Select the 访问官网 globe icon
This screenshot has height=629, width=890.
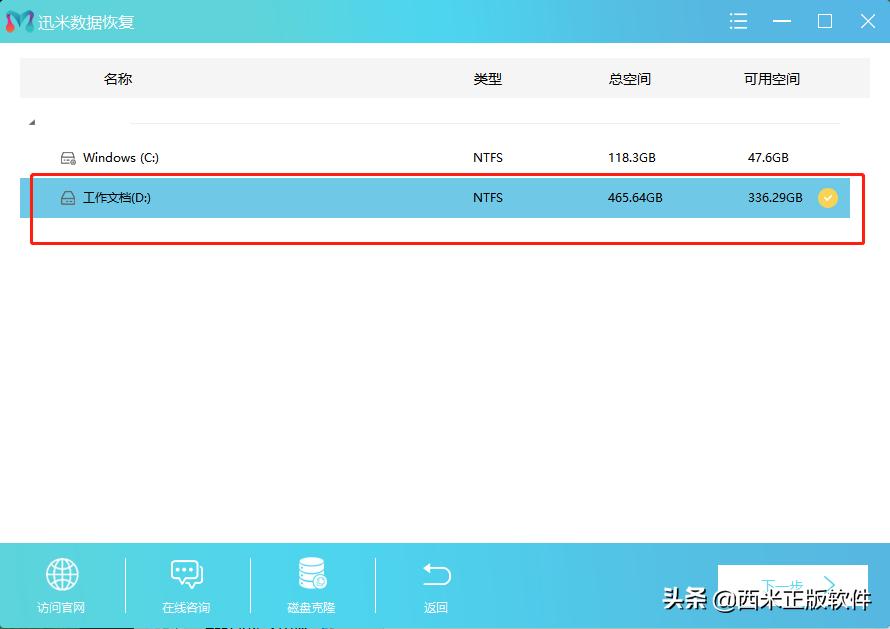click(x=62, y=574)
